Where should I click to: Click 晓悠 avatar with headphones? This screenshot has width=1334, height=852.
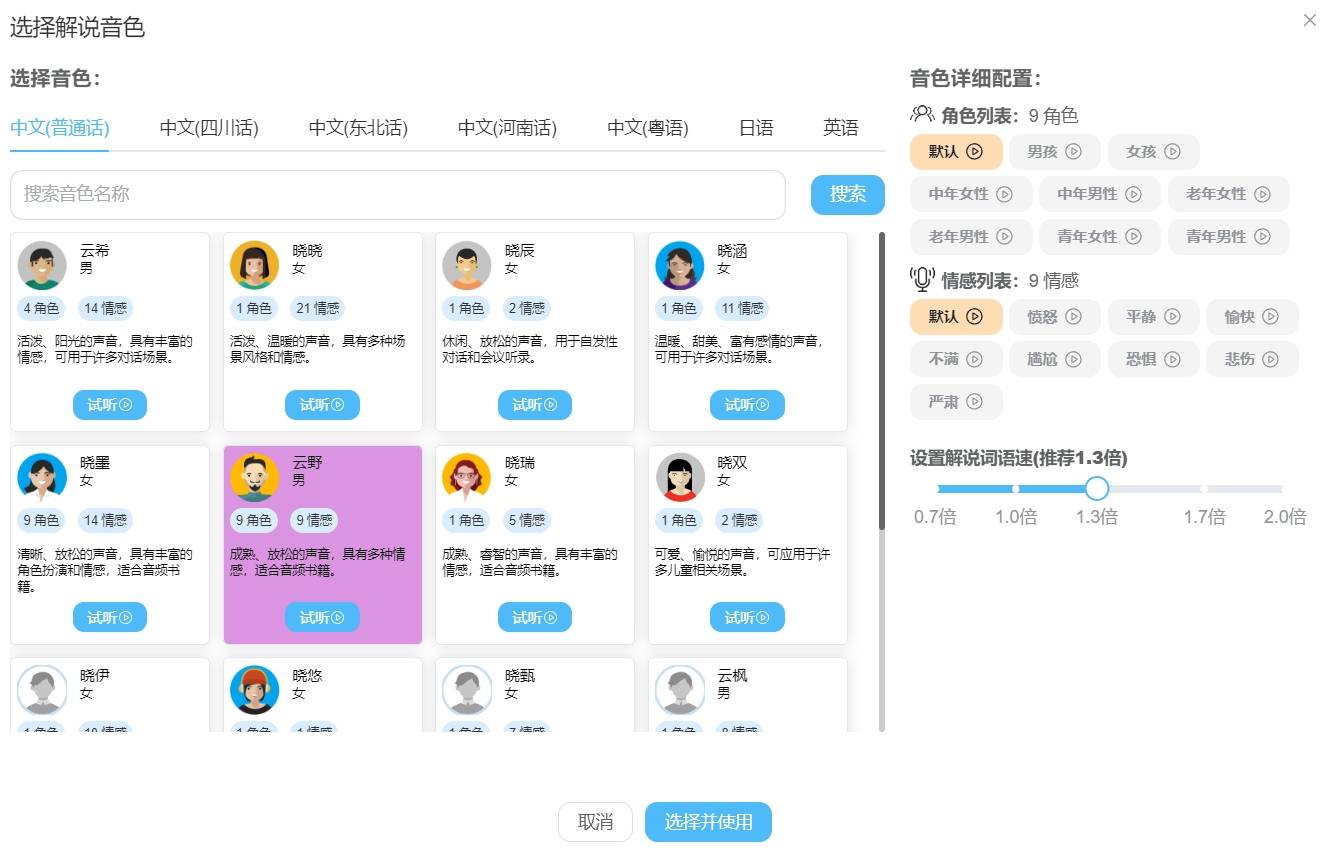pyautogui.click(x=254, y=689)
